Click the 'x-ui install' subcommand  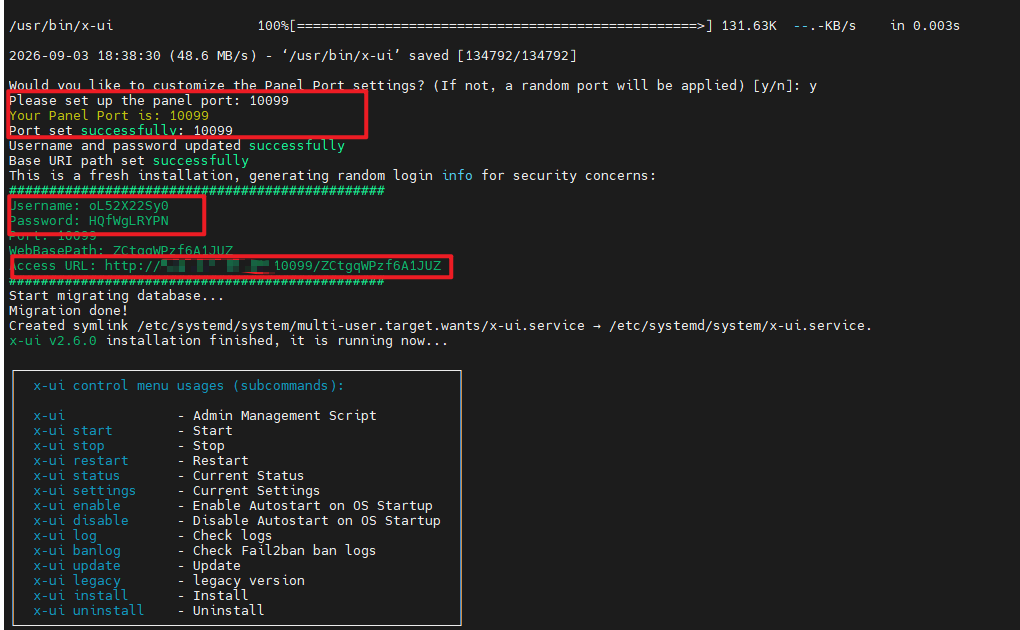[x=81, y=596]
